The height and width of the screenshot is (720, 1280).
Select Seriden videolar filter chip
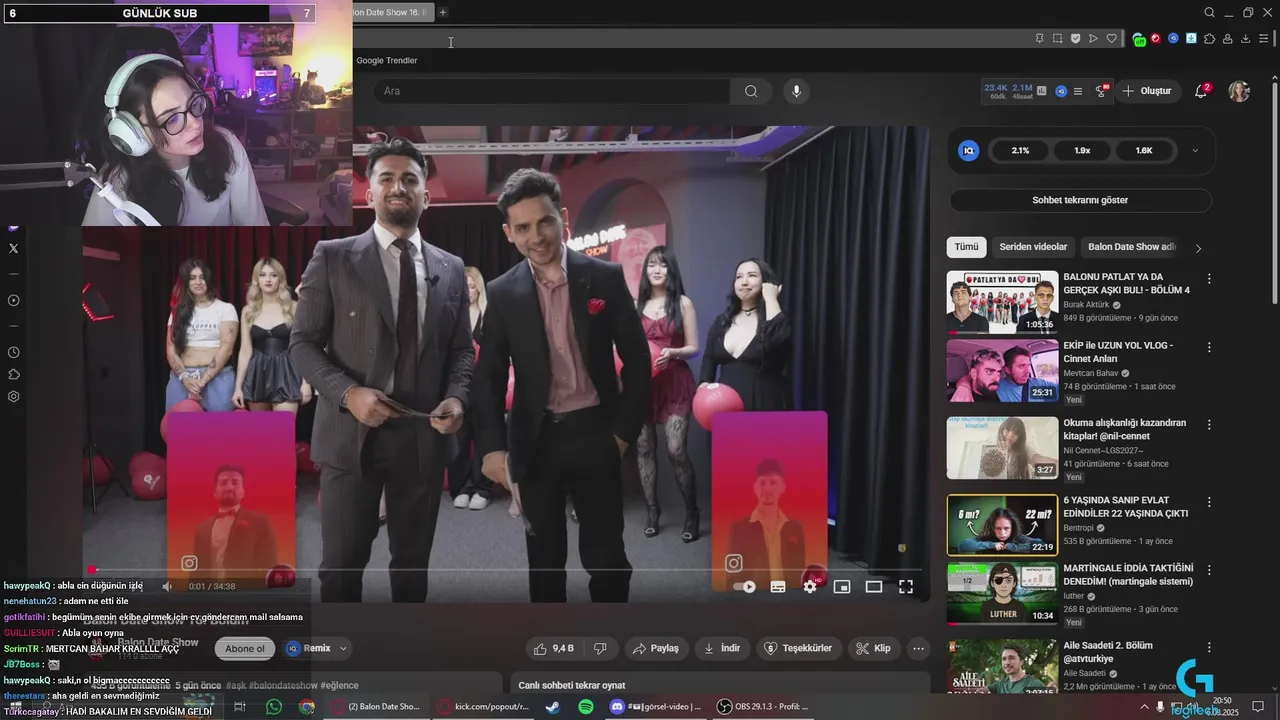point(1033,247)
